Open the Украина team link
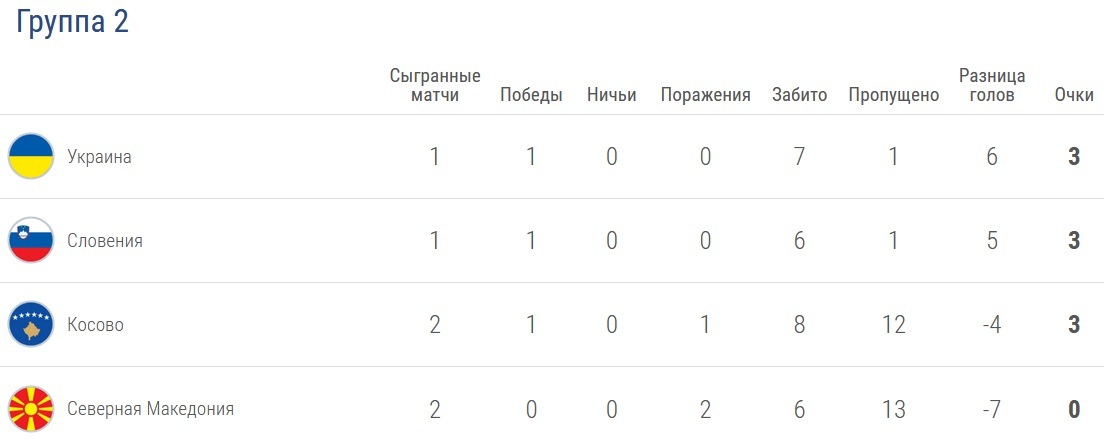 click(x=99, y=157)
